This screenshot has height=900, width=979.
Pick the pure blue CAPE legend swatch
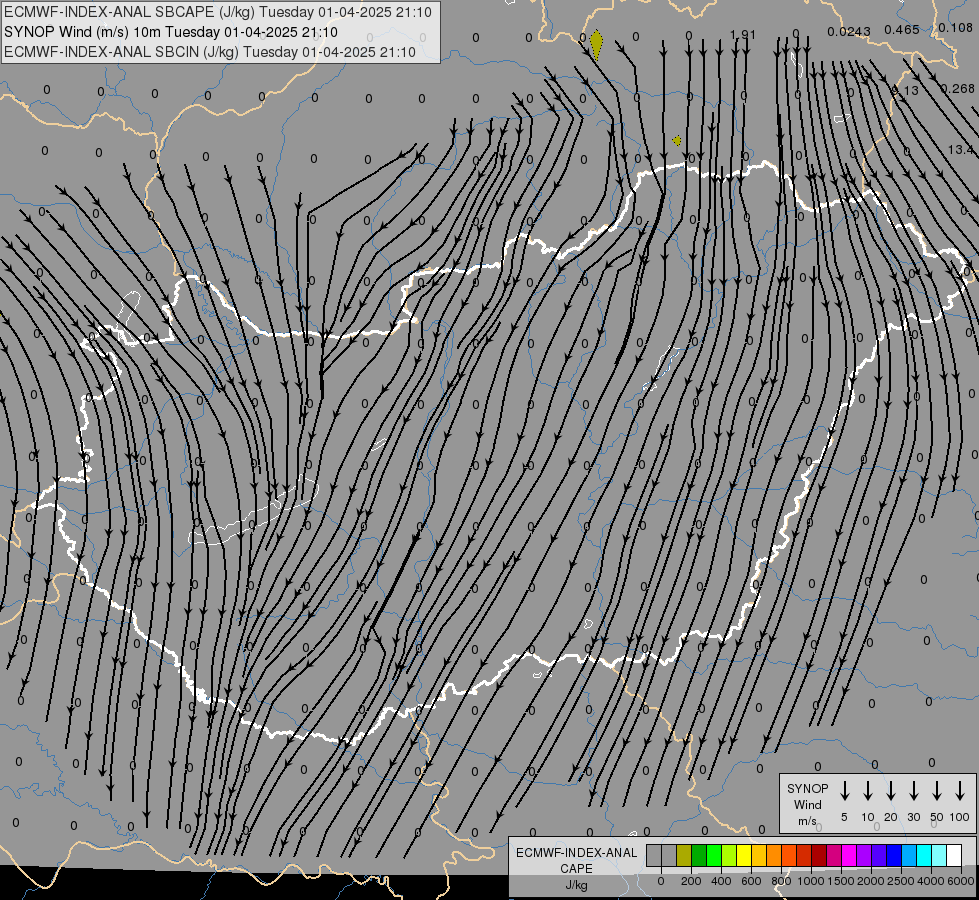pos(894,855)
